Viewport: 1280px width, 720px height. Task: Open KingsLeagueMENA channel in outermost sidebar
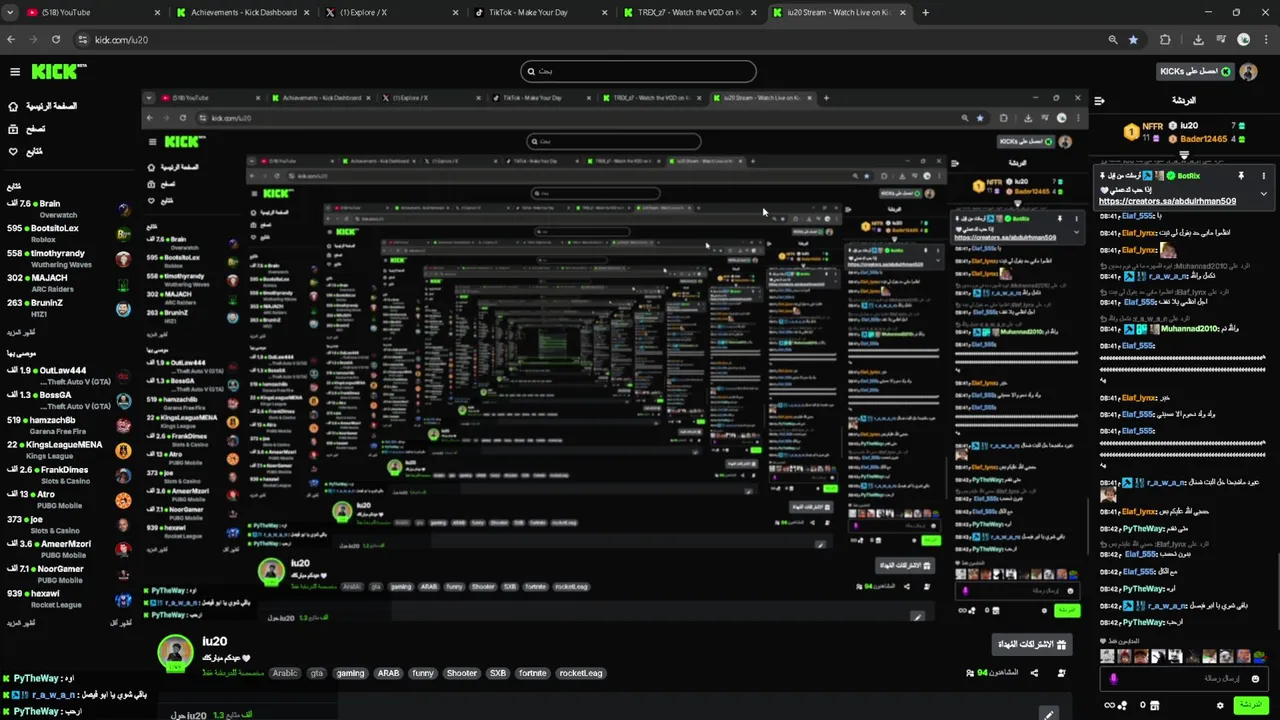tap(68, 450)
